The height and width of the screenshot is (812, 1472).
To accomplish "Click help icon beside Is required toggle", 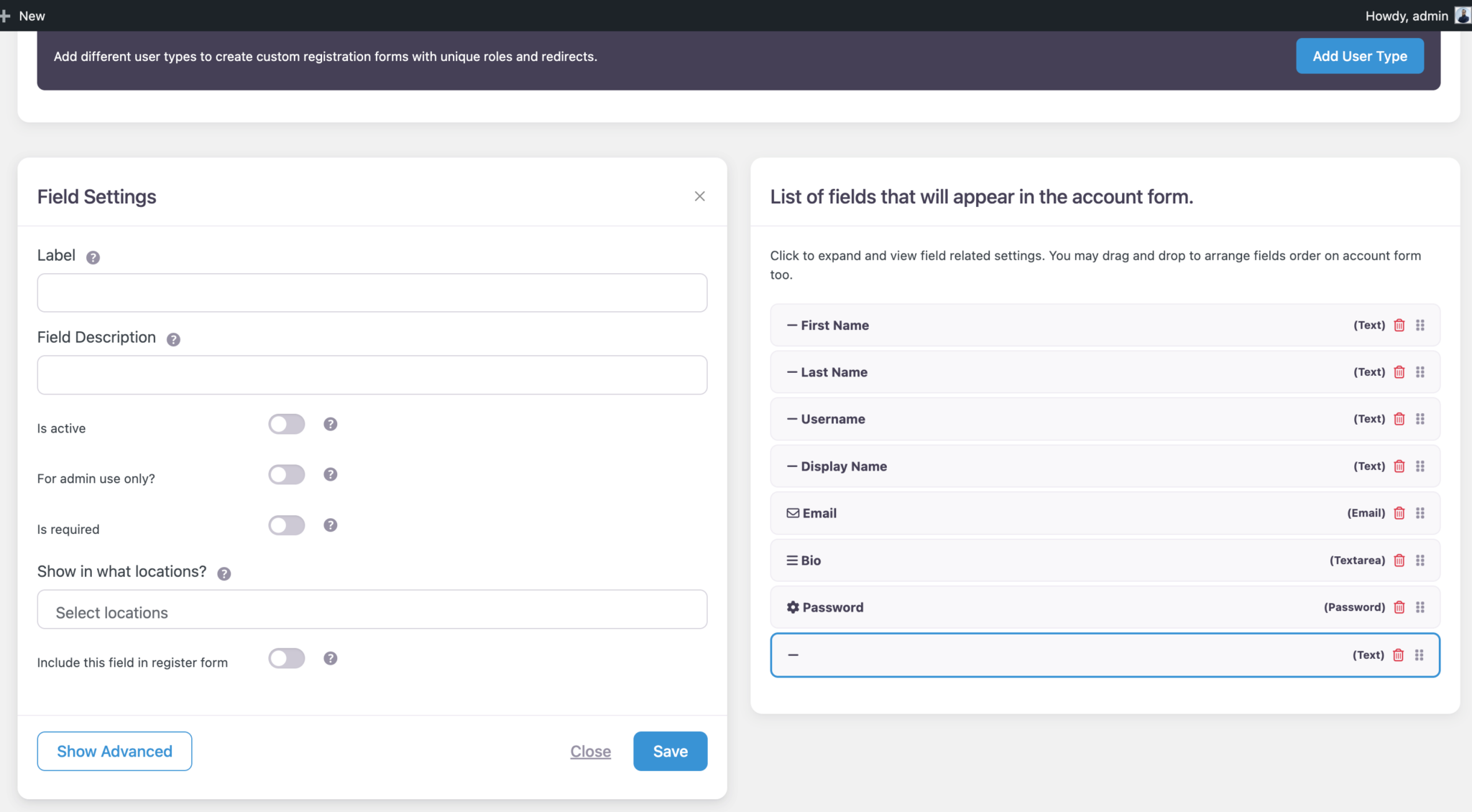I will [x=330, y=525].
